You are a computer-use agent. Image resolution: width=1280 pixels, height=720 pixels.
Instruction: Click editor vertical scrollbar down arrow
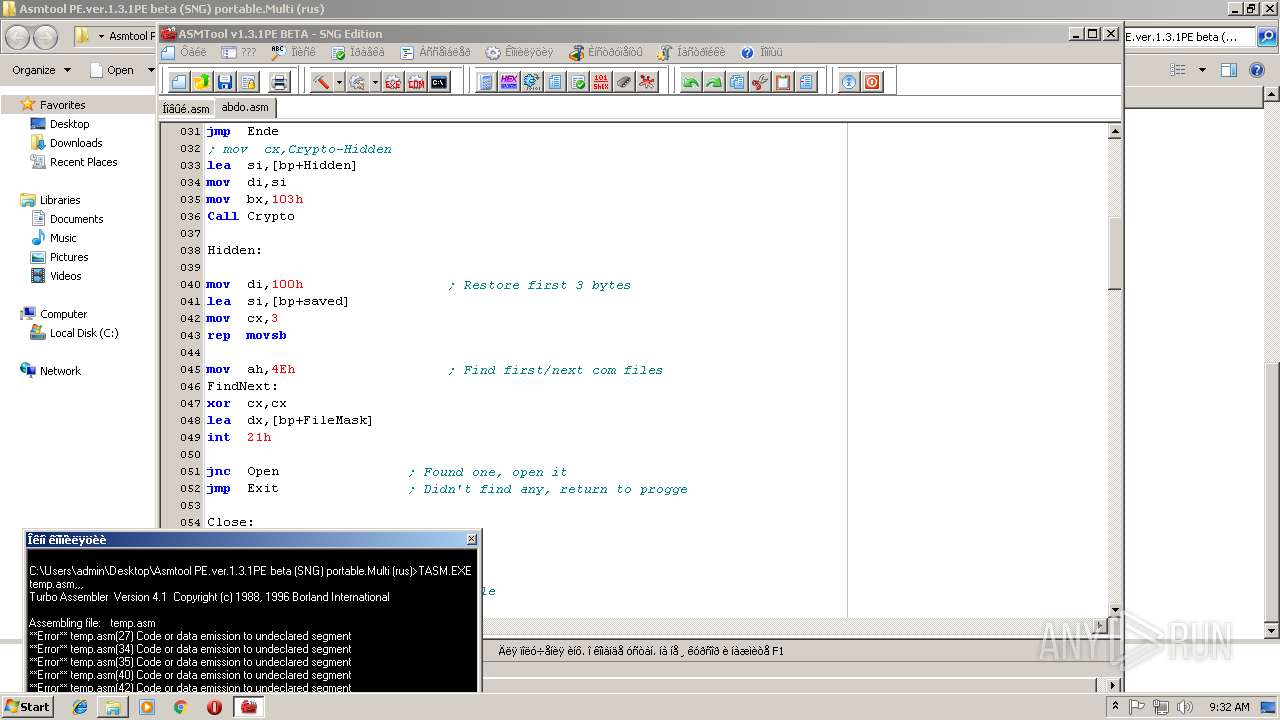pos(1114,610)
